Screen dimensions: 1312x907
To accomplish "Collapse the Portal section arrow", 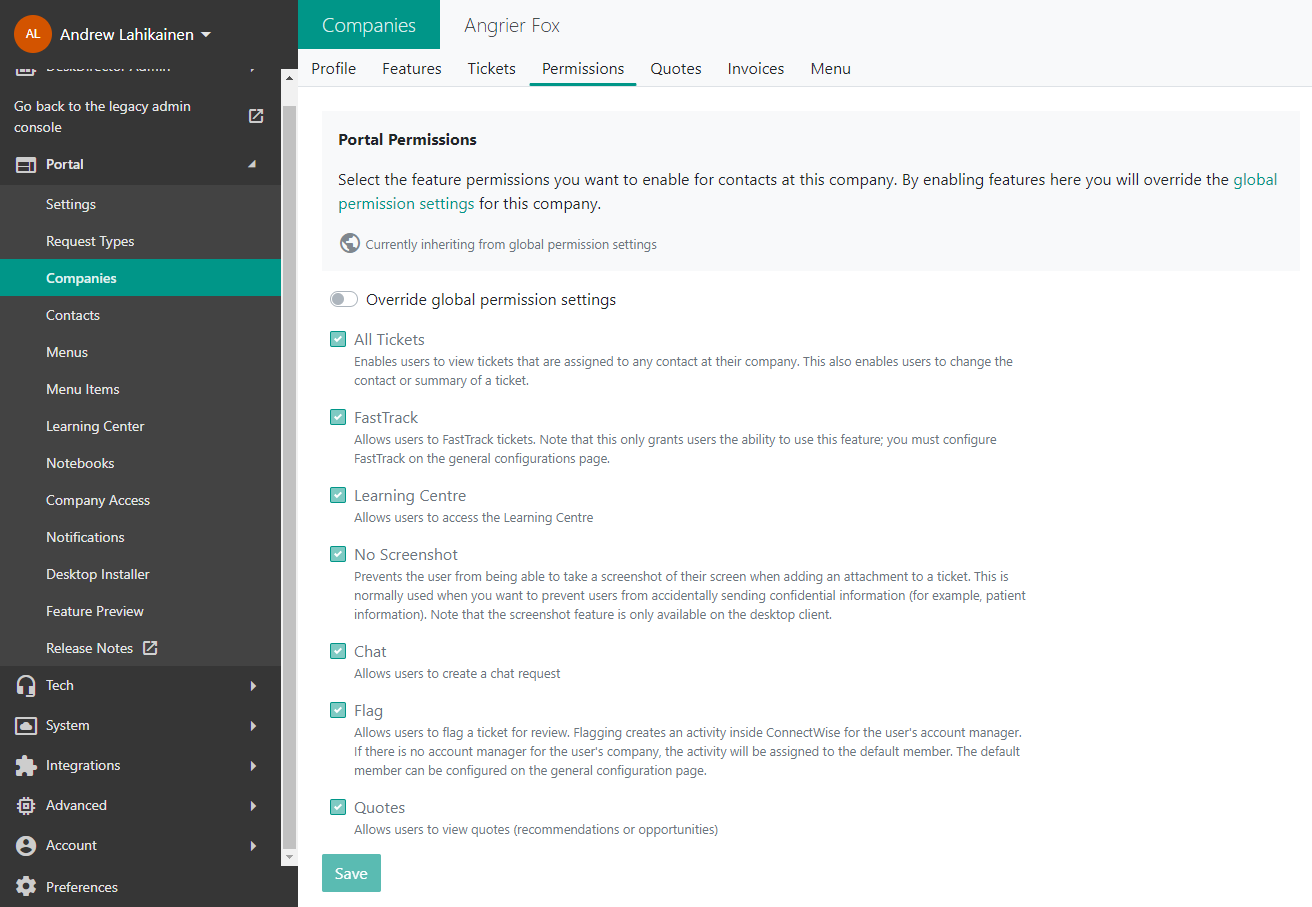I will pos(252,164).
